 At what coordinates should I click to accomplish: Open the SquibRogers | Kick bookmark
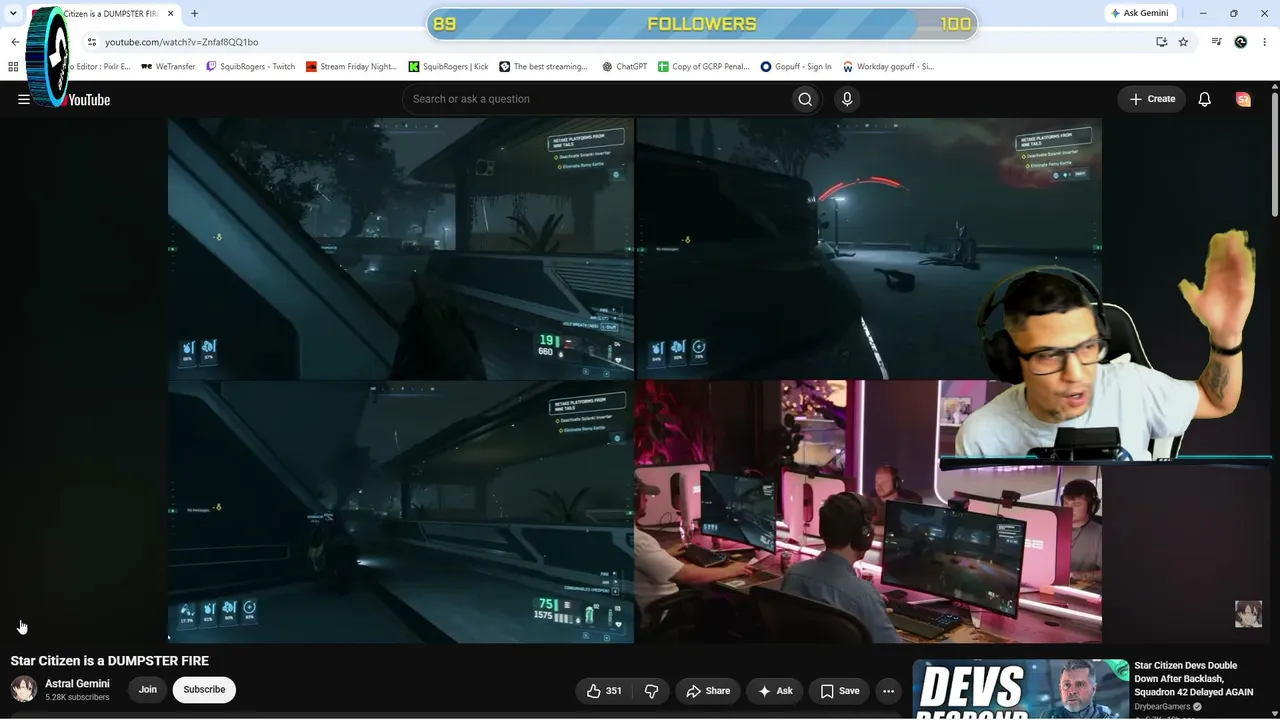click(x=448, y=67)
